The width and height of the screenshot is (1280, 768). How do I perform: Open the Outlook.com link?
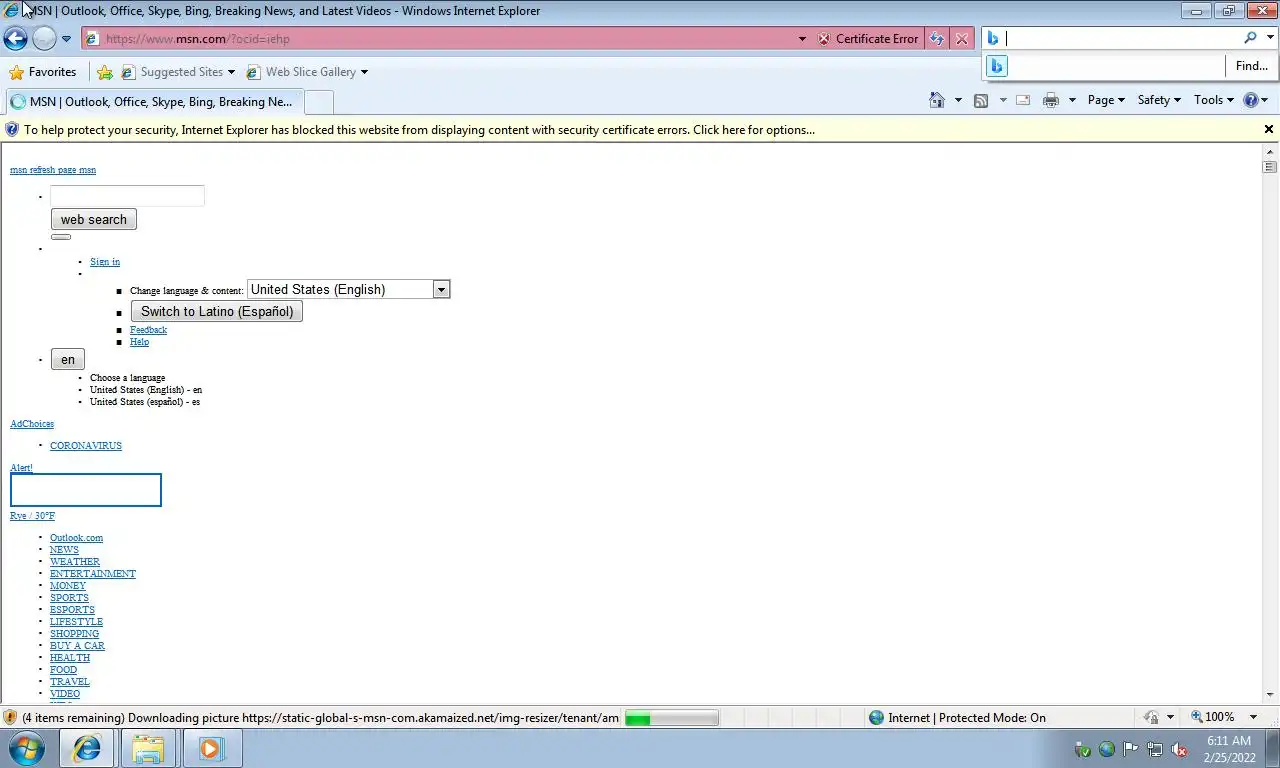pos(76,538)
